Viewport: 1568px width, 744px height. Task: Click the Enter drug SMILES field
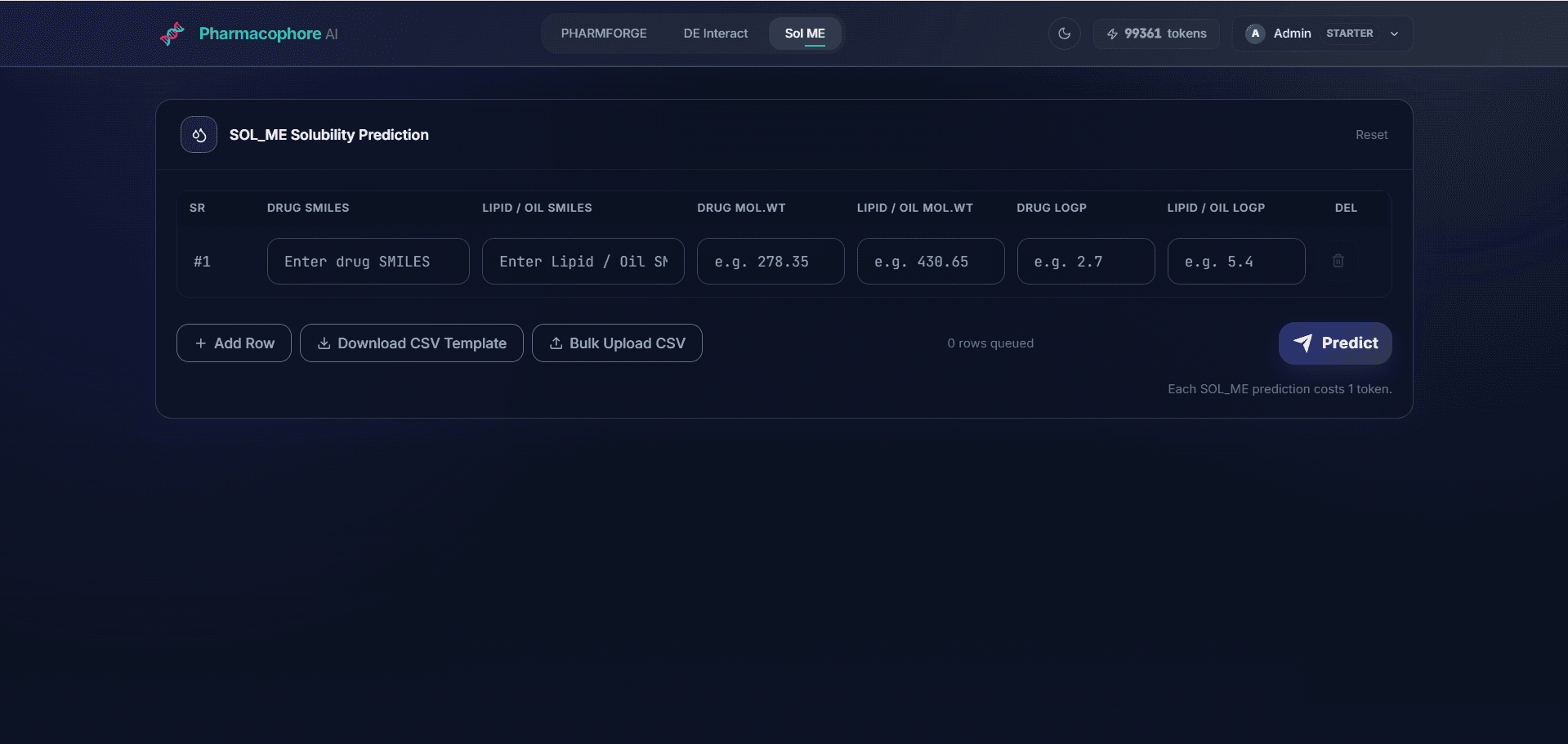[x=368, y=261]
